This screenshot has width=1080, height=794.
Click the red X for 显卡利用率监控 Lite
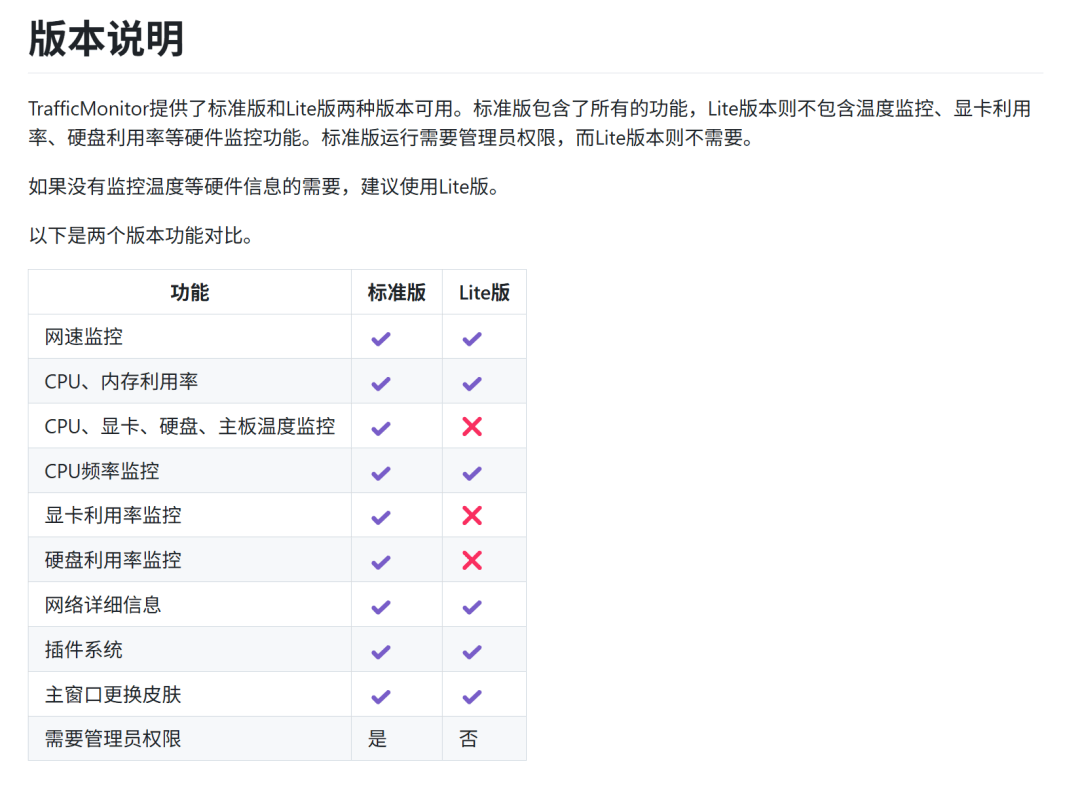pos(472,516)
